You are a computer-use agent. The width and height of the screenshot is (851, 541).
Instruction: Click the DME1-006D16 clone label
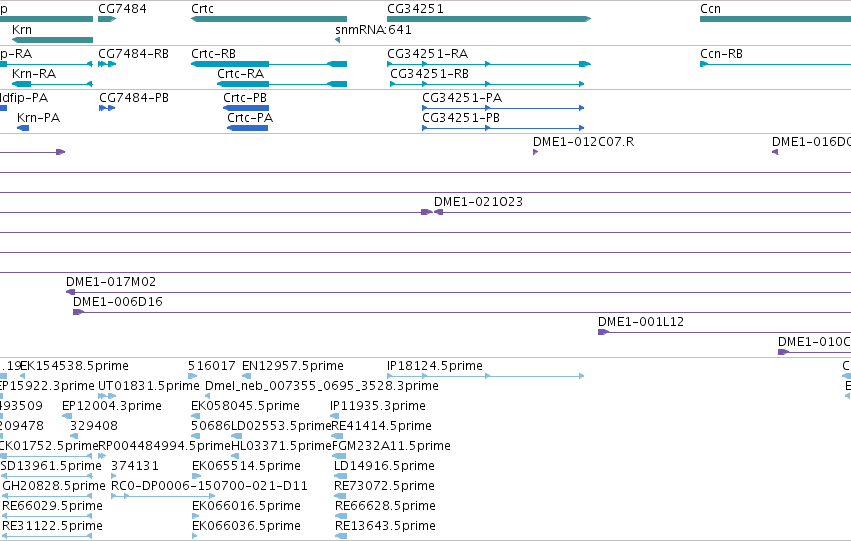(x=118, y=302)
